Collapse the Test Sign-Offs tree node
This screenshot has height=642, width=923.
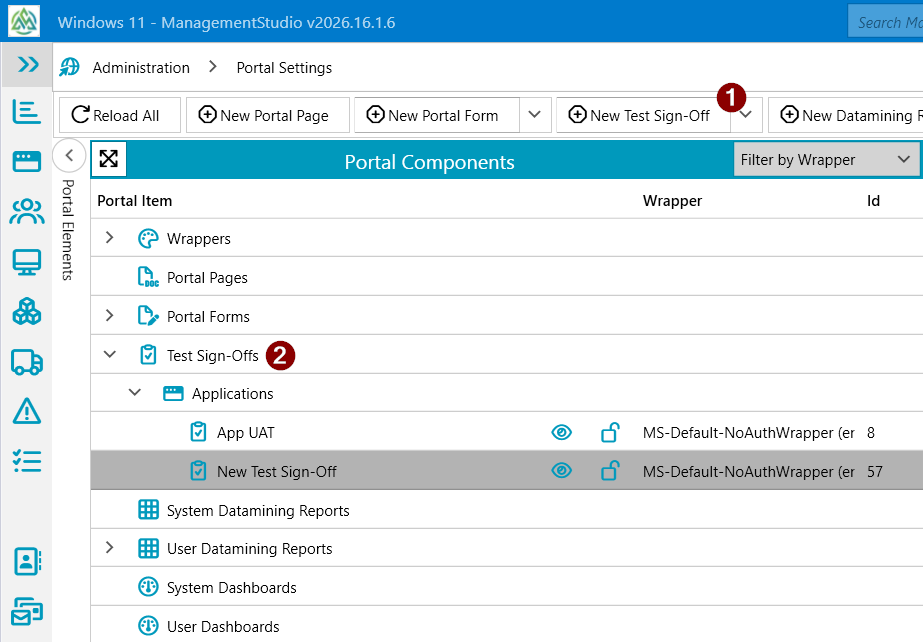click(x=109, y=354)
